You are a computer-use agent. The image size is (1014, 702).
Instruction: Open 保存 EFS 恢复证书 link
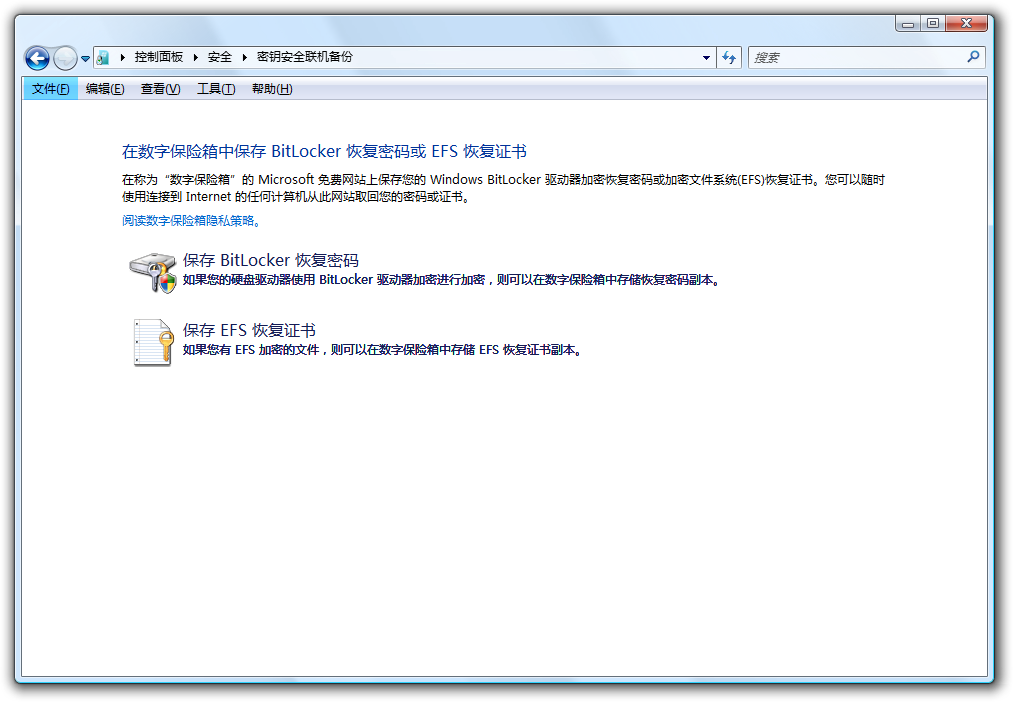(x=249, y=330)
